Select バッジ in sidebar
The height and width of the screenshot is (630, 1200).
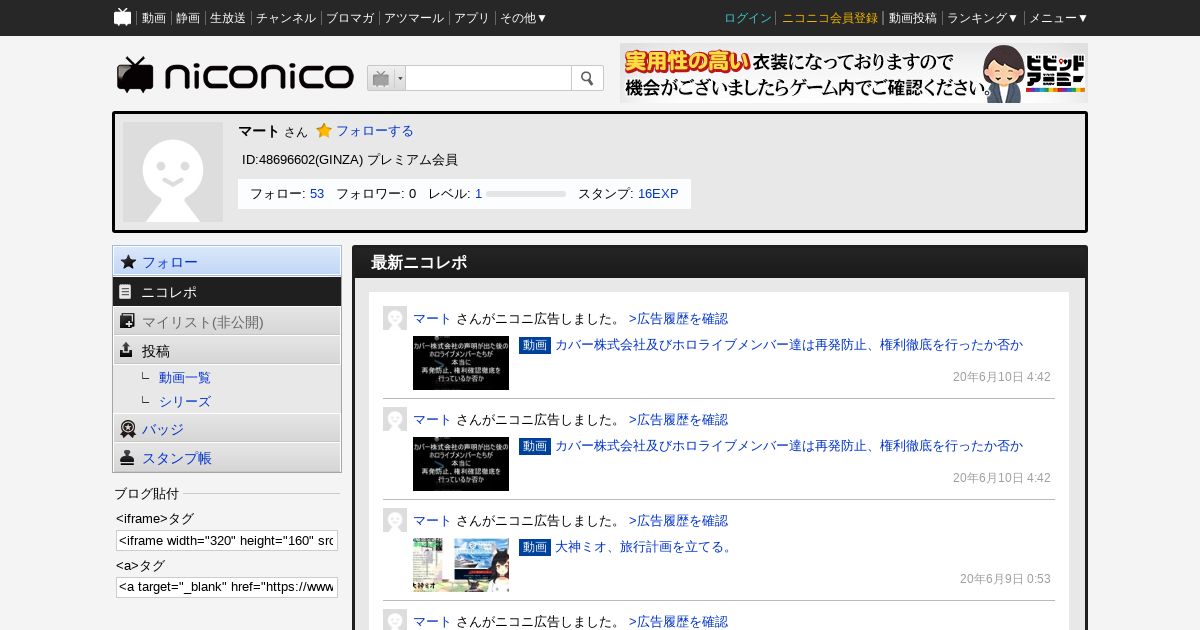click(227, 428)
